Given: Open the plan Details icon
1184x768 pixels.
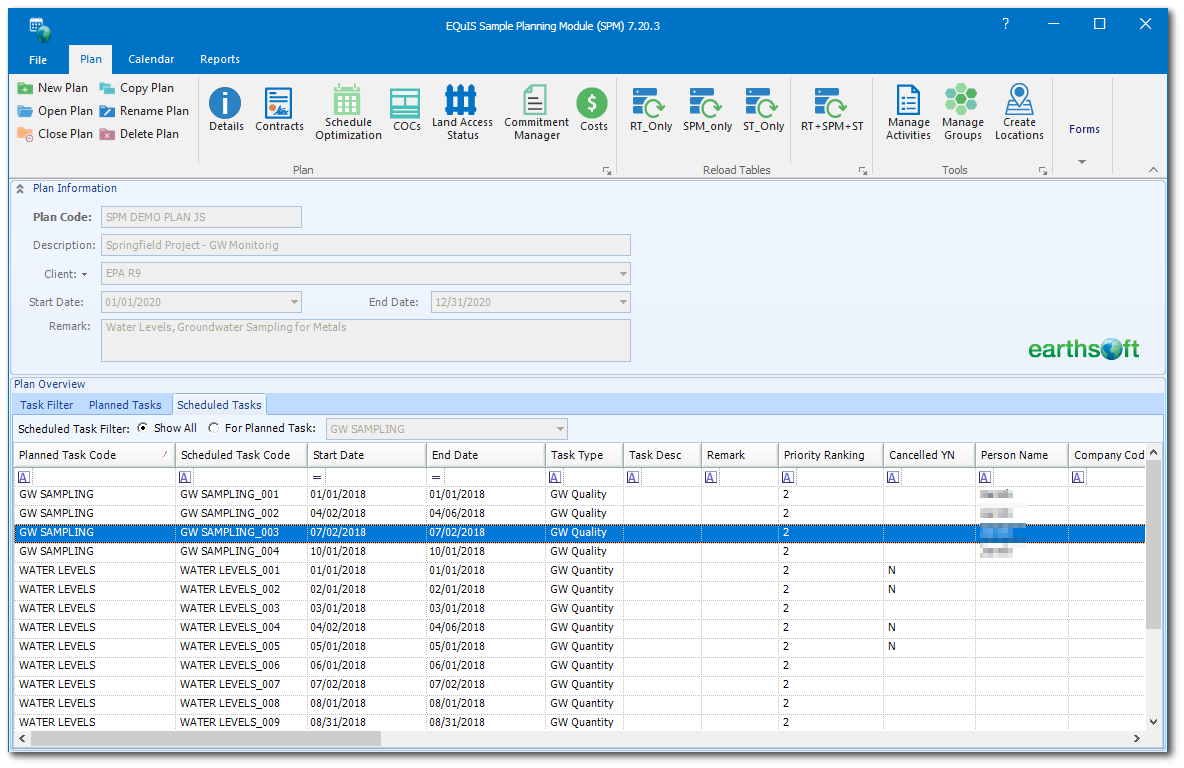Looking at the screenshot, I should (x=226, y=110).
